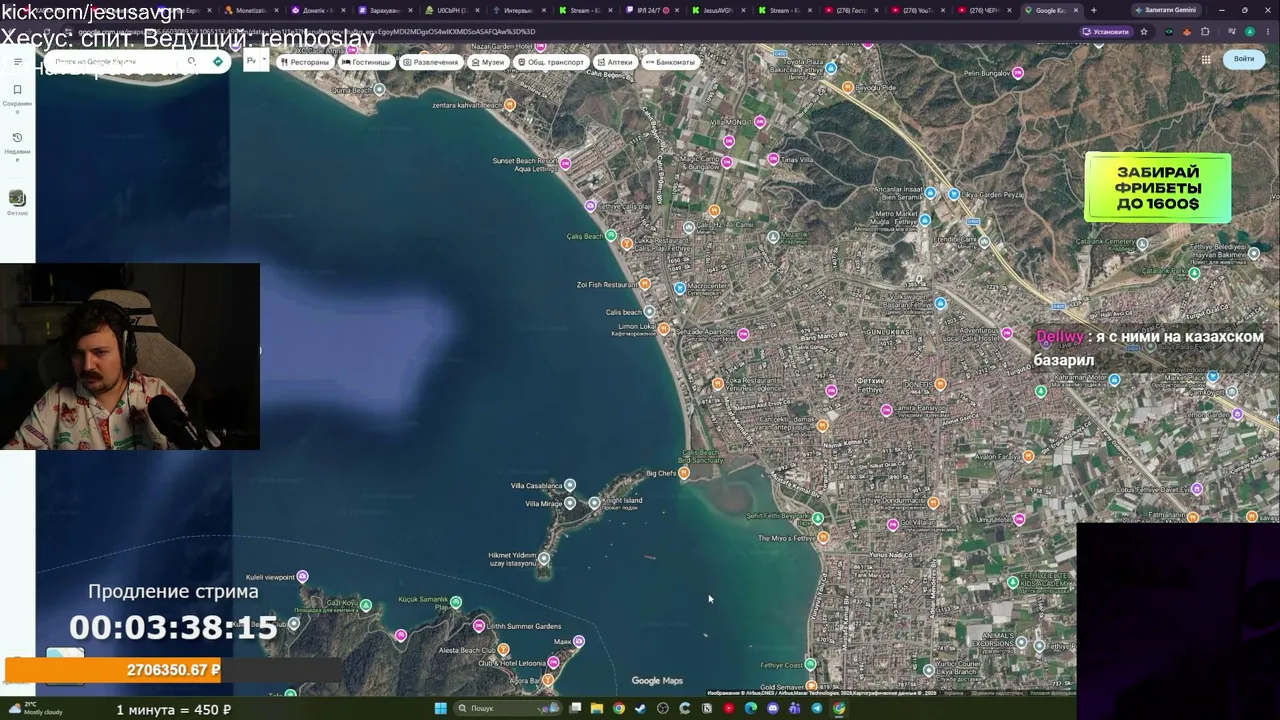Viewport: 1280px width, 720px height.
Task: Click the Войти sign-in button
Action: coord(1244,59)
